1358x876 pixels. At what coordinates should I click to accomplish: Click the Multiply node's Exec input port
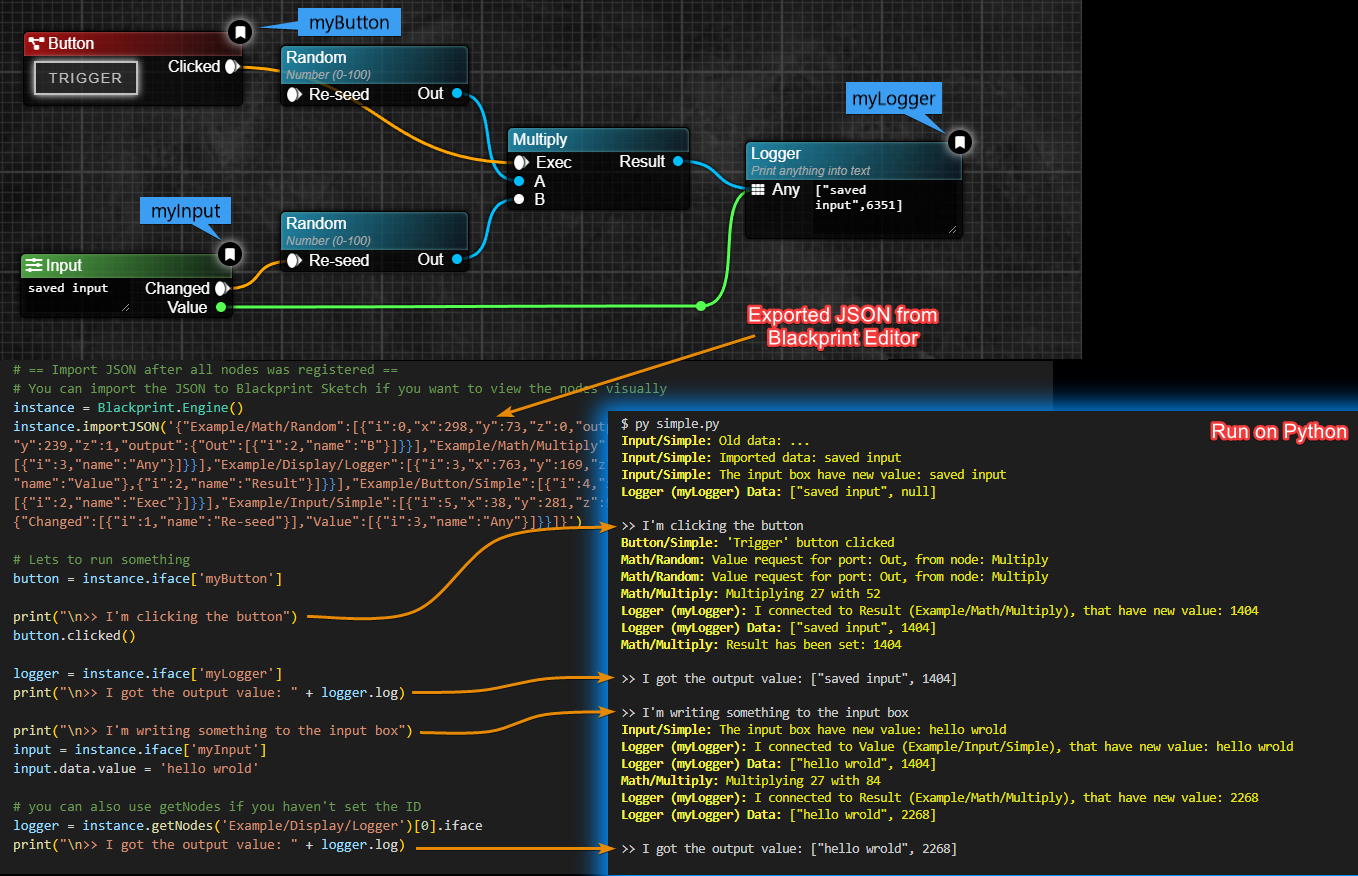pyautogui.click(x=520, y=162)
